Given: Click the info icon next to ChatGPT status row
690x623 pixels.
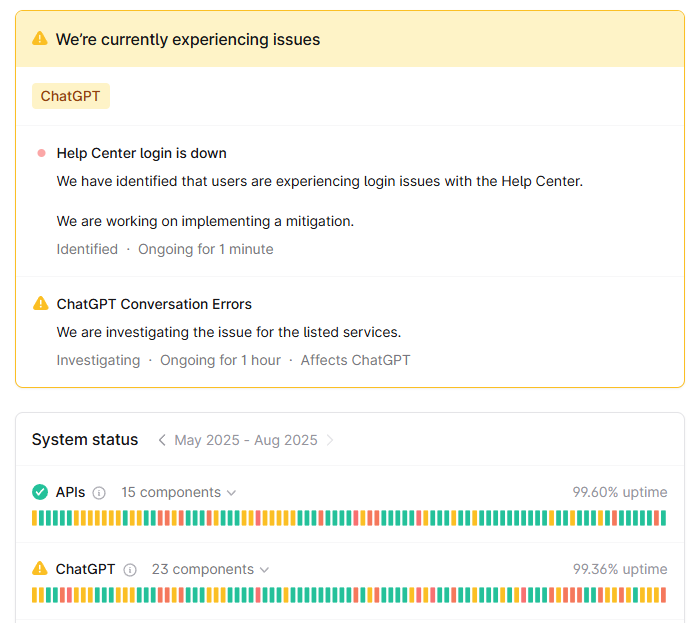Looking at the screenshot, I should click(x=130, y=570).
